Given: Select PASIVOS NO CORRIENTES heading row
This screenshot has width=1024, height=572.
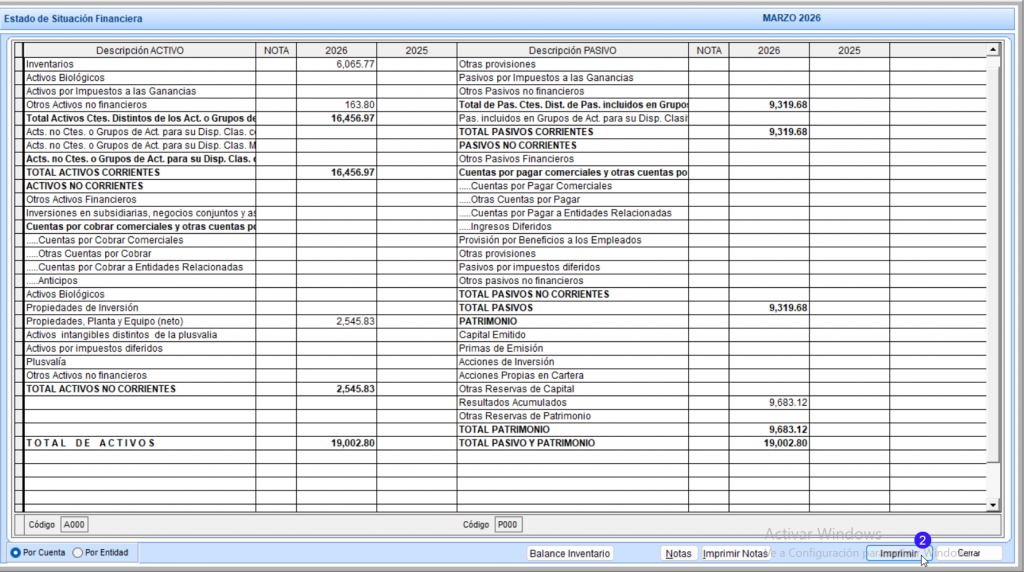Looking at the screenshot, I should (x=573, y=146).
